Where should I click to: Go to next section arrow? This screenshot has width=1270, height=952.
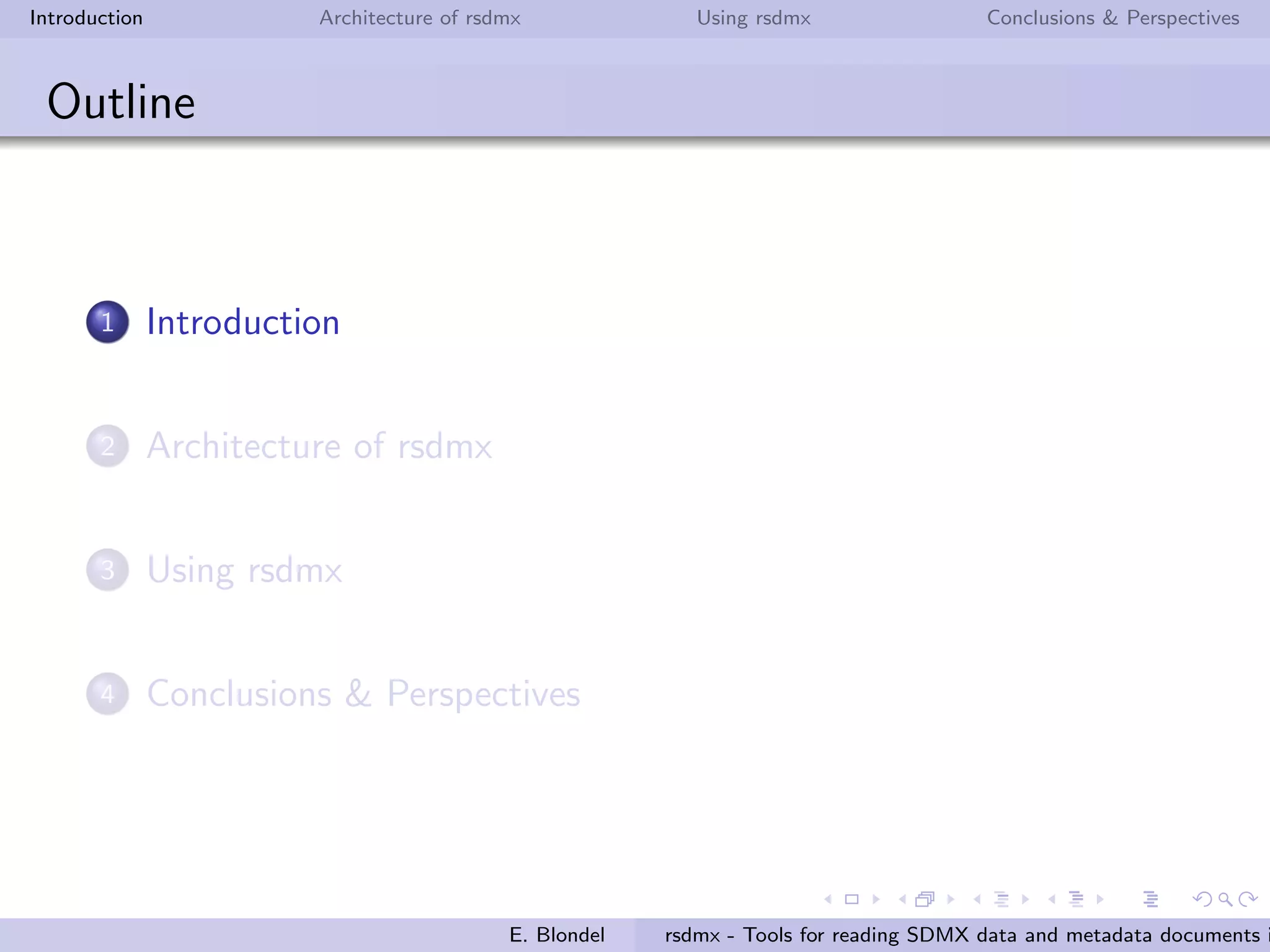(x=1100, y=899)
